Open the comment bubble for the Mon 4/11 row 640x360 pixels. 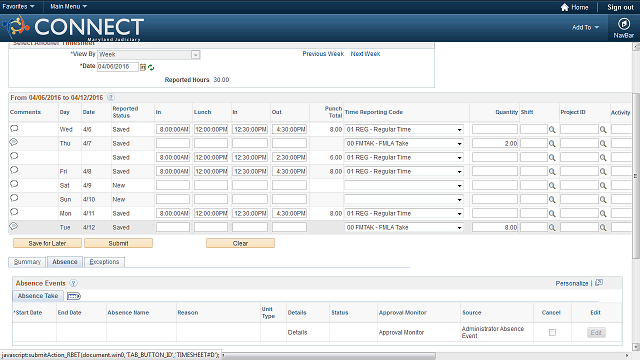click(x=14, y=212)
